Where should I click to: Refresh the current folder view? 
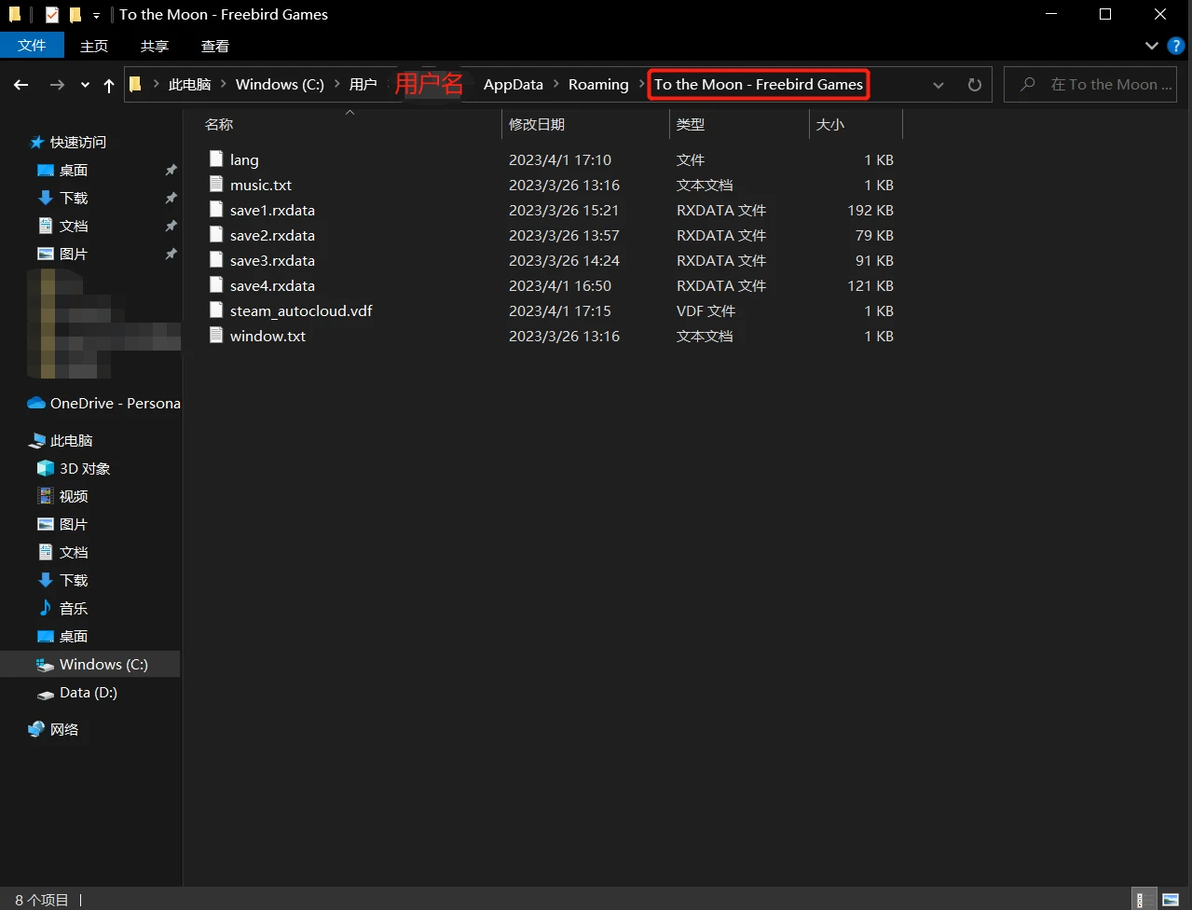[x=975, y=85]
